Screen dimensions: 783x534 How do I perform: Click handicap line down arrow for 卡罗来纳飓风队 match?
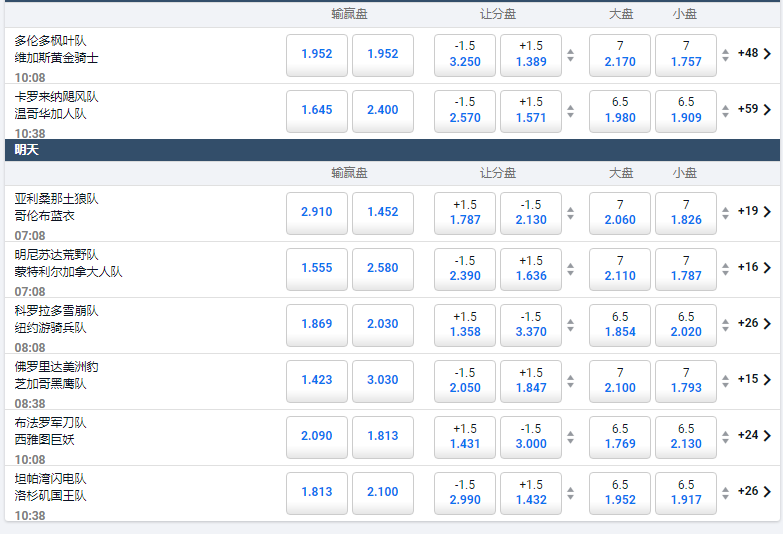pos(570,116)
